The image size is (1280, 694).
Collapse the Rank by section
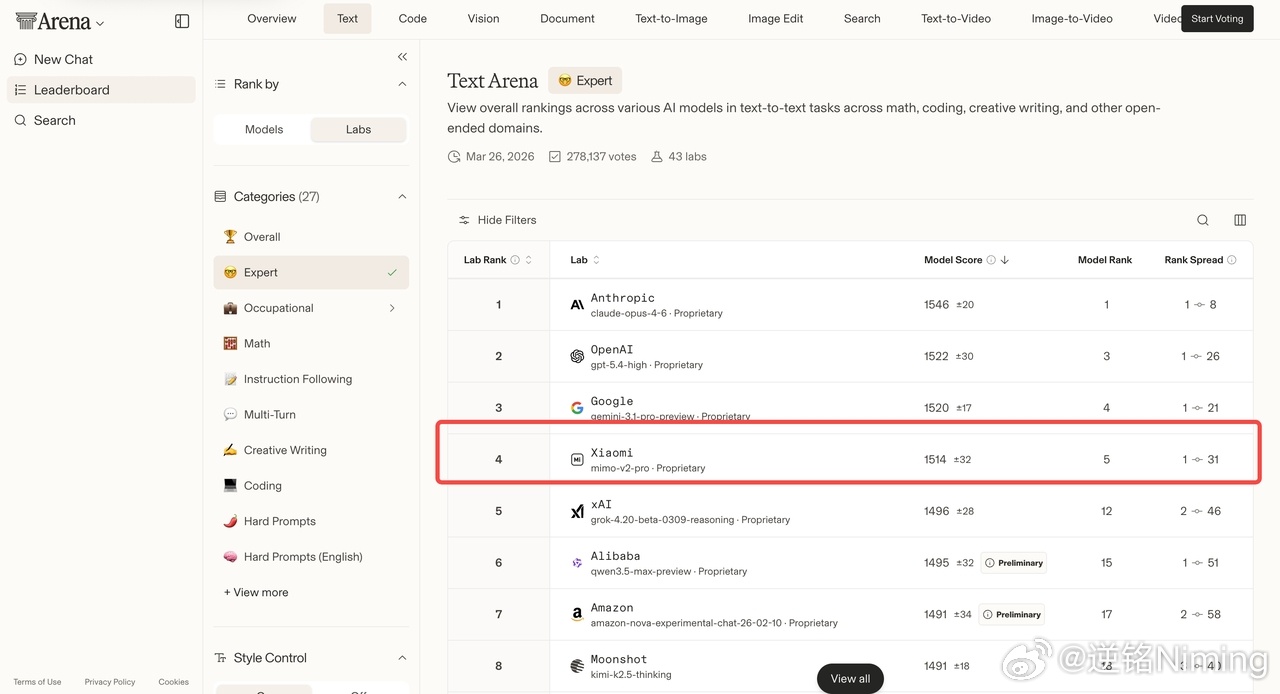[x=402, y=84]
